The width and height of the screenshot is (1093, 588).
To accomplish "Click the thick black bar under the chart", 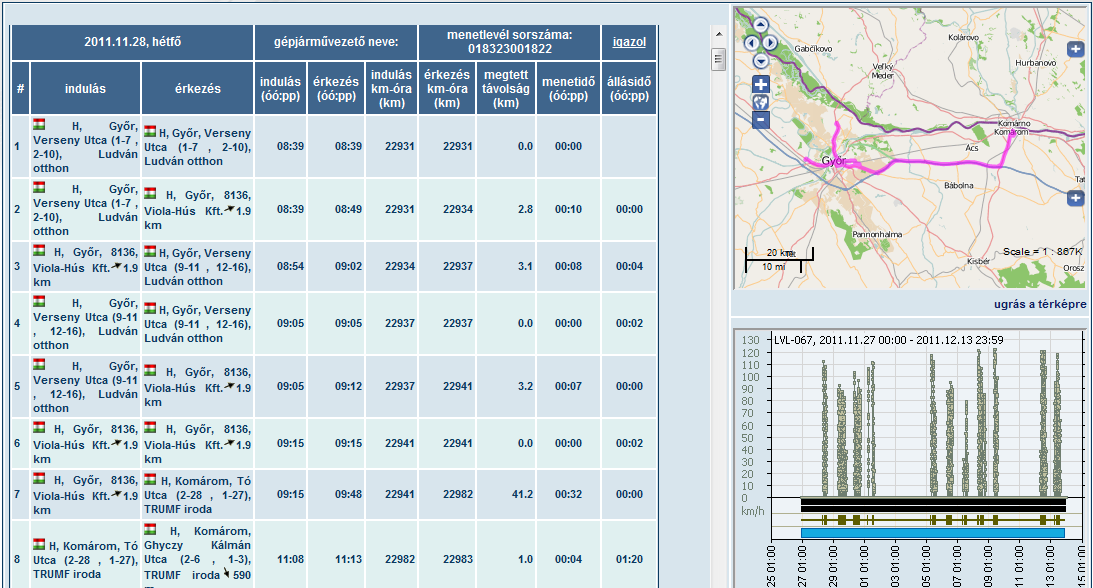I will [933, 505].
